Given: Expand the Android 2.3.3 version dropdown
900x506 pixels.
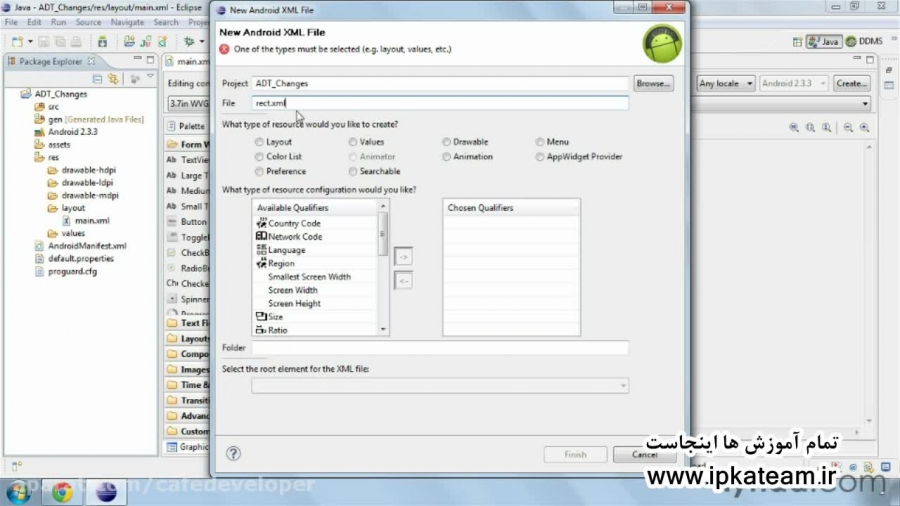Looking at the screenshot, I should point(794,83).
